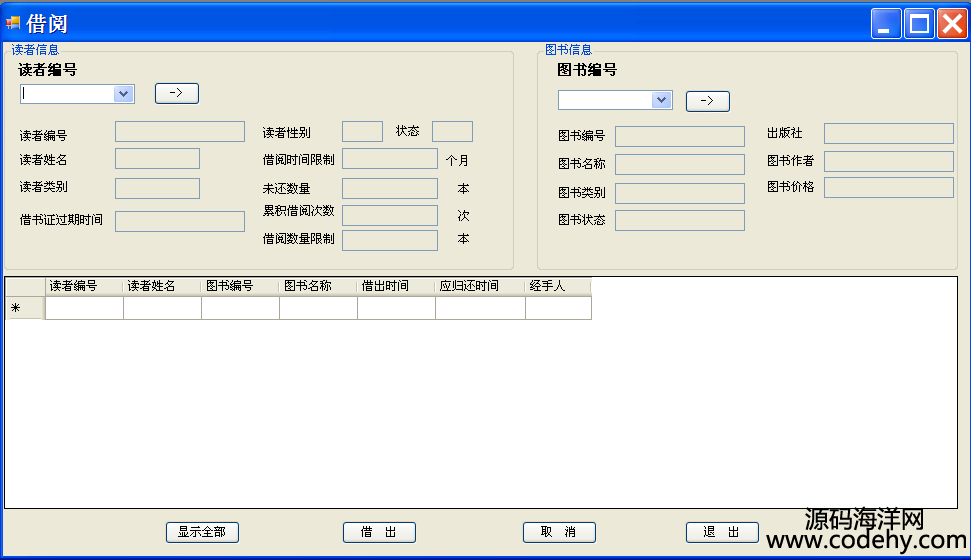Click the 累积借阅次数 input field
971x560 pixels.
coord(390,216)
